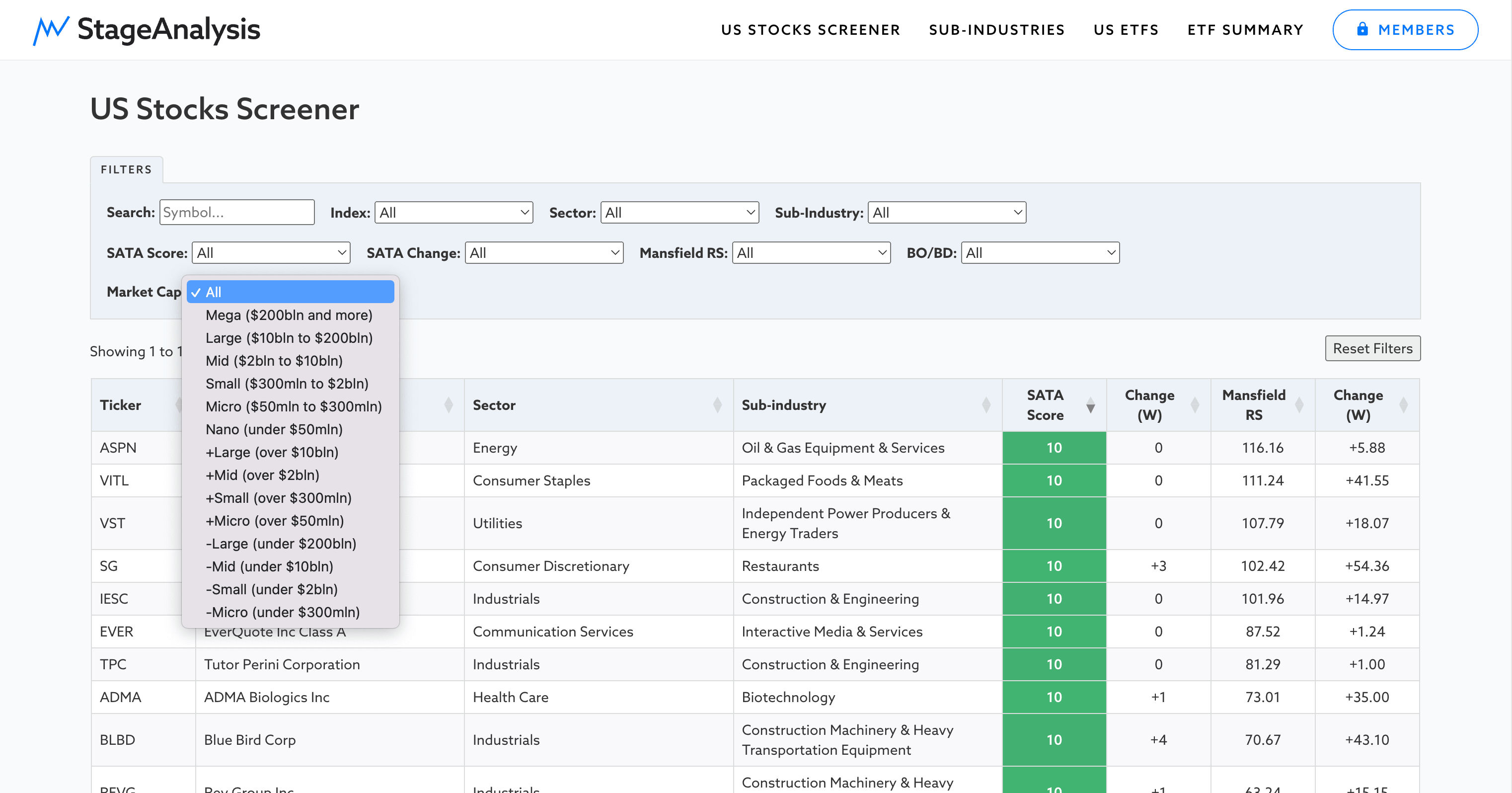Choose +Small (over $300mln) option
Viewport: 1512px width, 793px height.
point(291,498)
